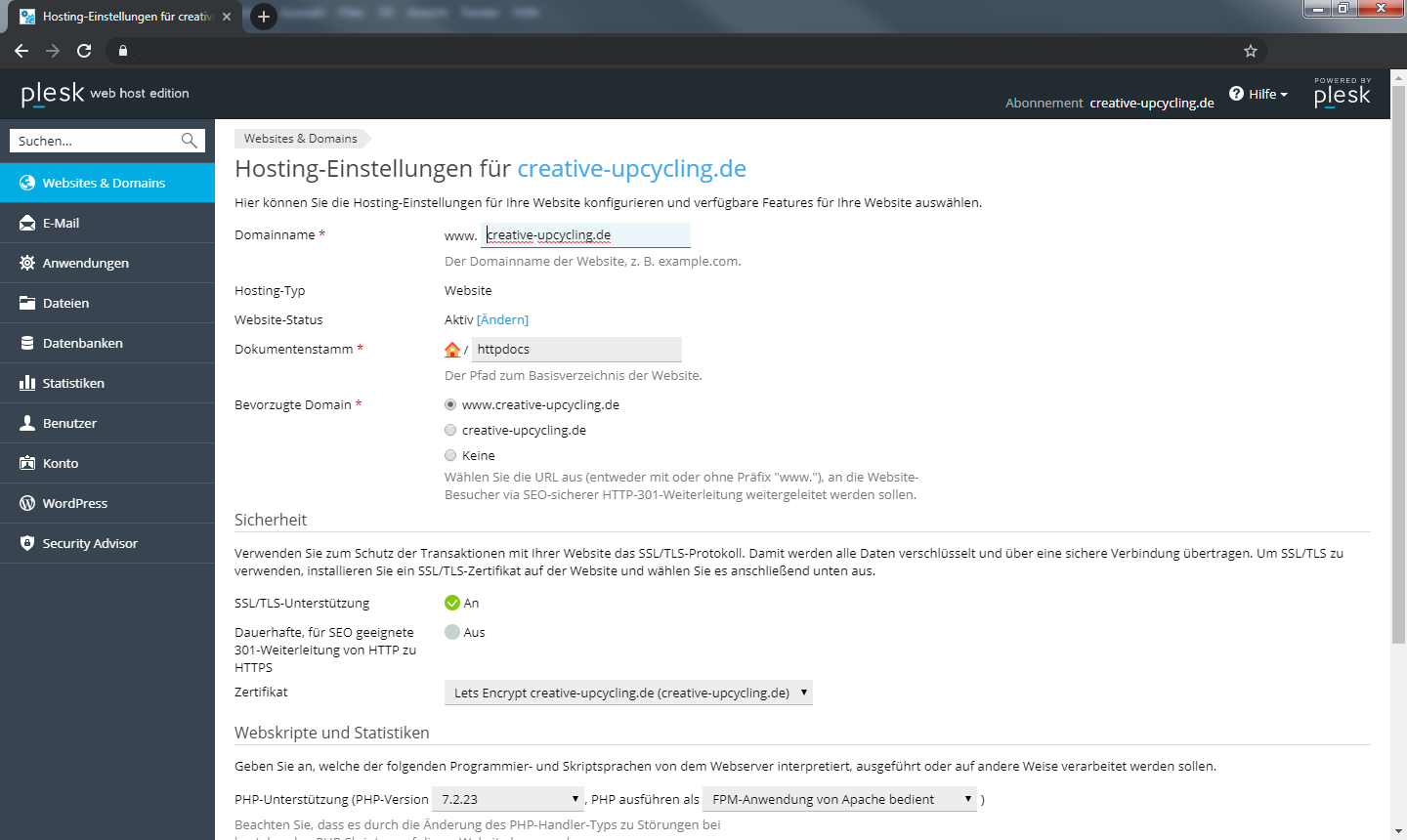The height and width of the screenshot is (840, 1407).
Task: Toggle SSL/TLS-Unterstützung checkbox
Action: pos(452,603)
